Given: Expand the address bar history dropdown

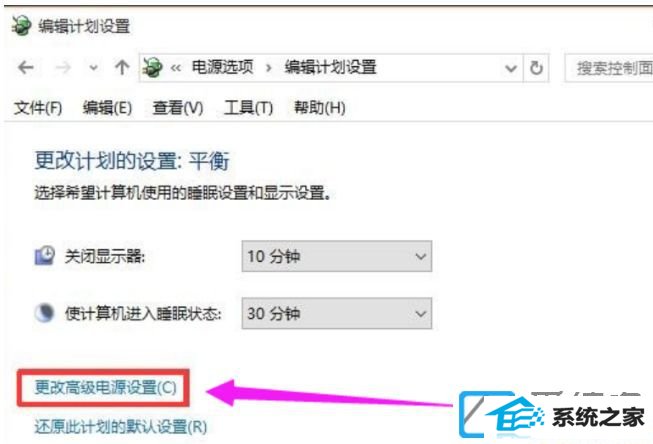Looking at the screenshot, I should (x=511, y=68).
